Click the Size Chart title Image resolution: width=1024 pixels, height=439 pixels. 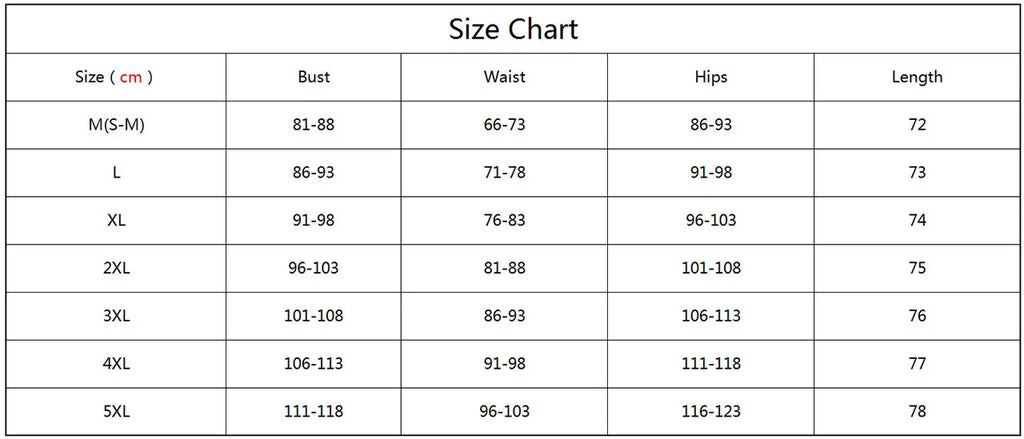[513, 29]
